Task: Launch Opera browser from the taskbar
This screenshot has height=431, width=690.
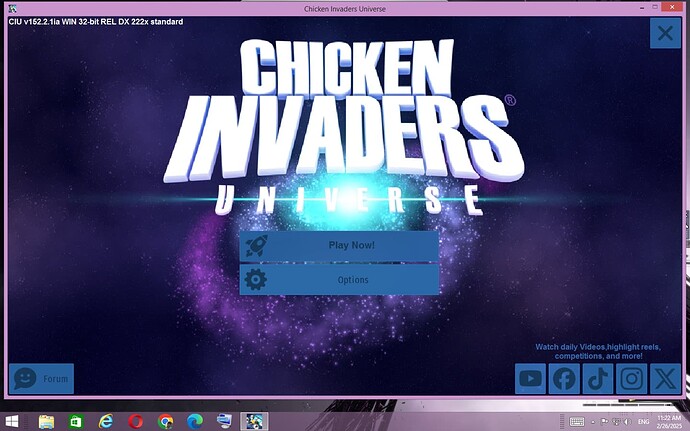Action: click(x=135, y=421)
